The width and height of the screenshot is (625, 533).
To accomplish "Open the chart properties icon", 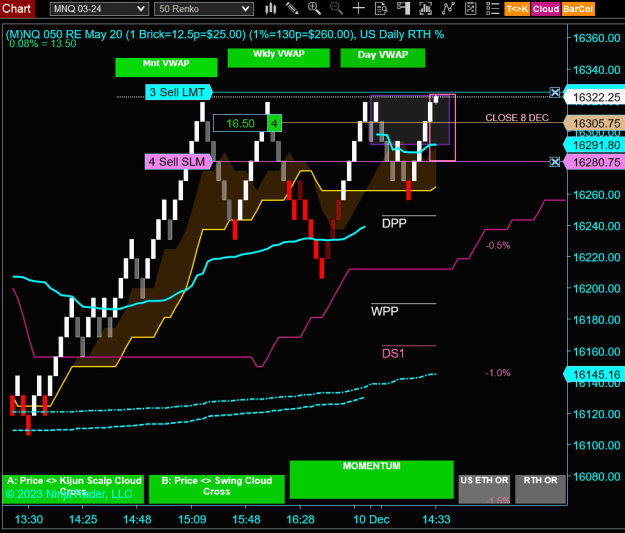I will (470, 8).
